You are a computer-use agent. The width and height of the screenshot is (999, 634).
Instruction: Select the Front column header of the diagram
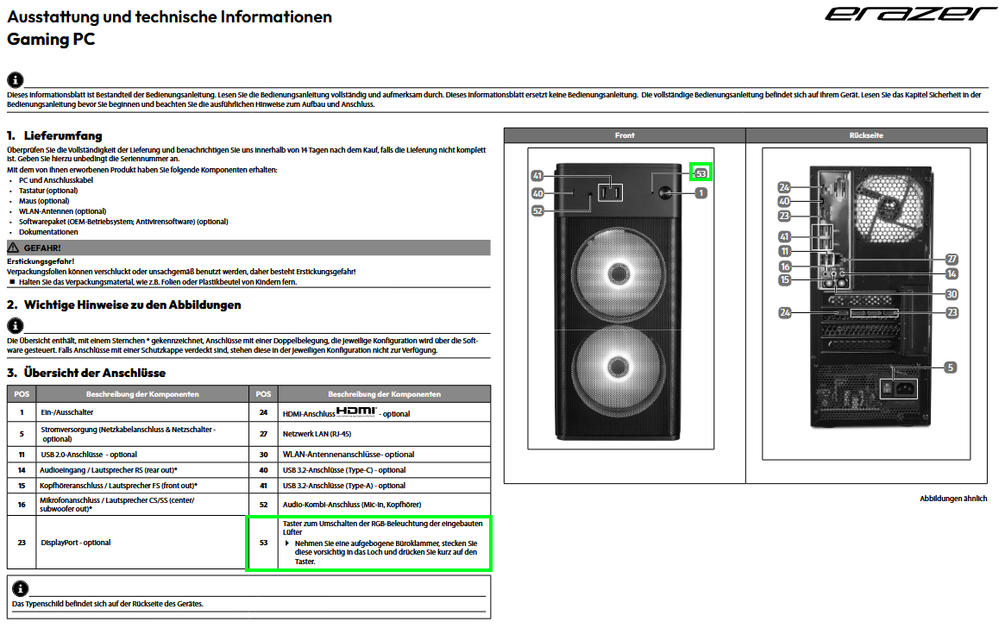point(623,135)
